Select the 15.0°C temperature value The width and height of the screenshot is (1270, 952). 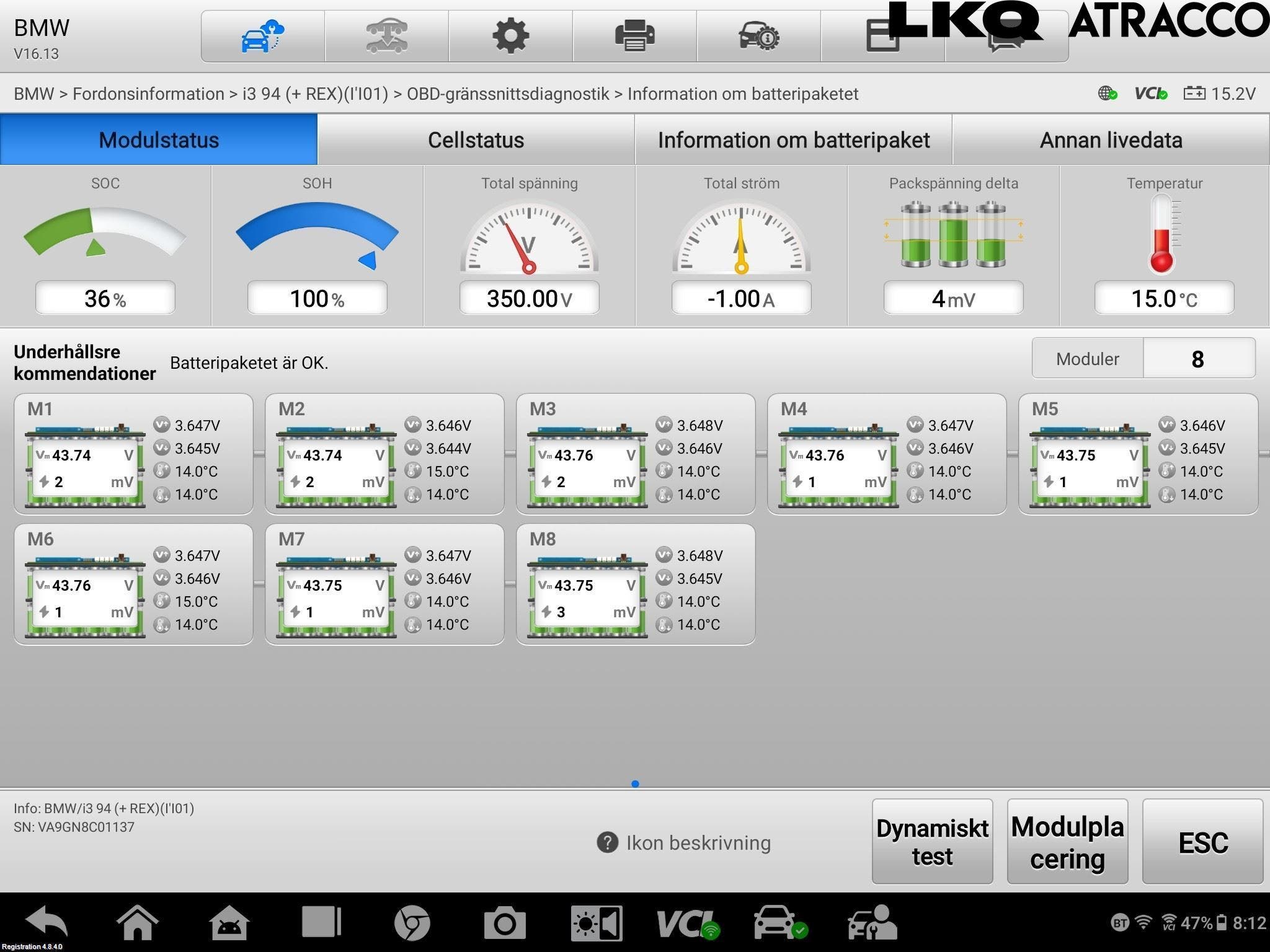[x=1164, y=298]
